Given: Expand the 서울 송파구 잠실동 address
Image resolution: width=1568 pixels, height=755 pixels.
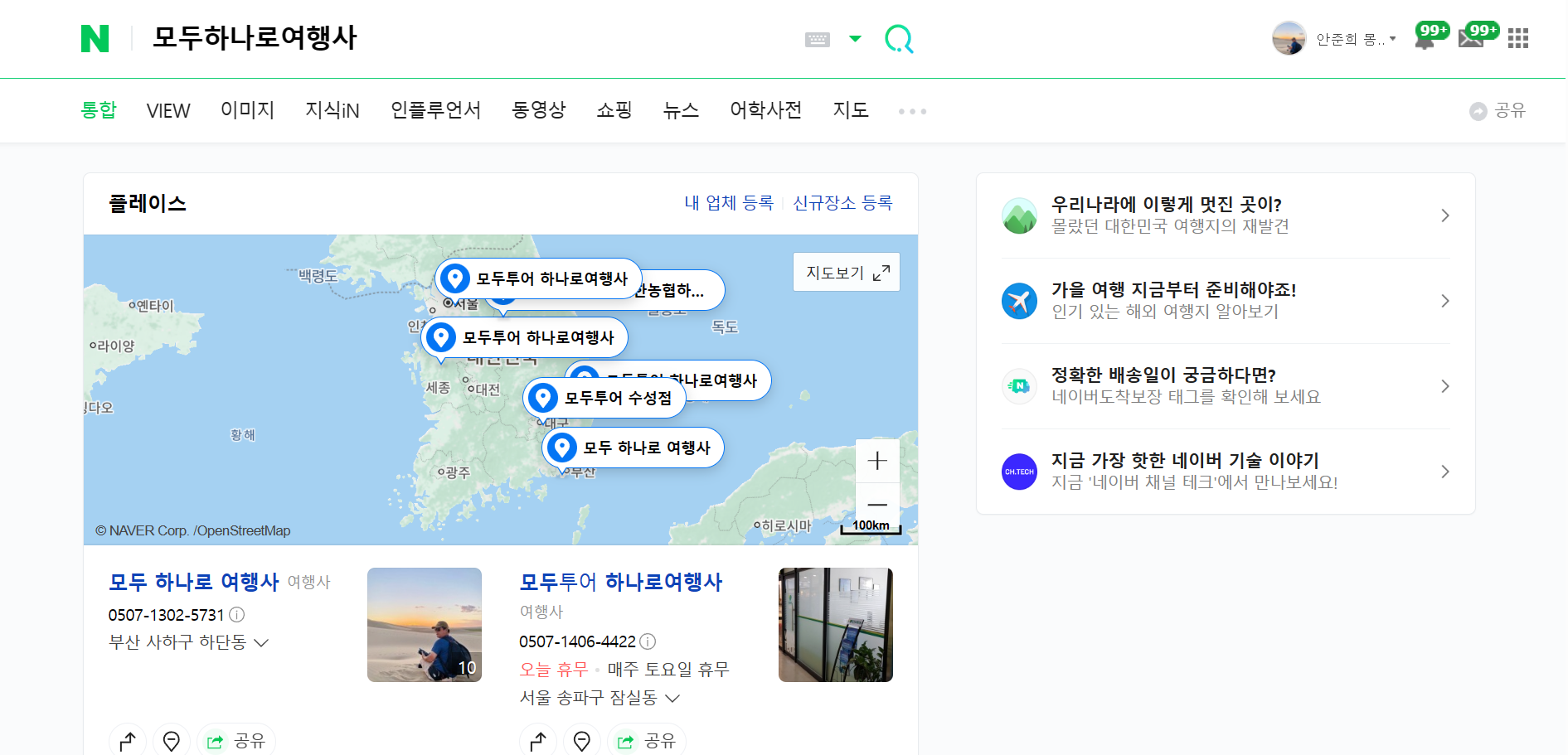Looking at the screenshot, I should click(600, 698).
